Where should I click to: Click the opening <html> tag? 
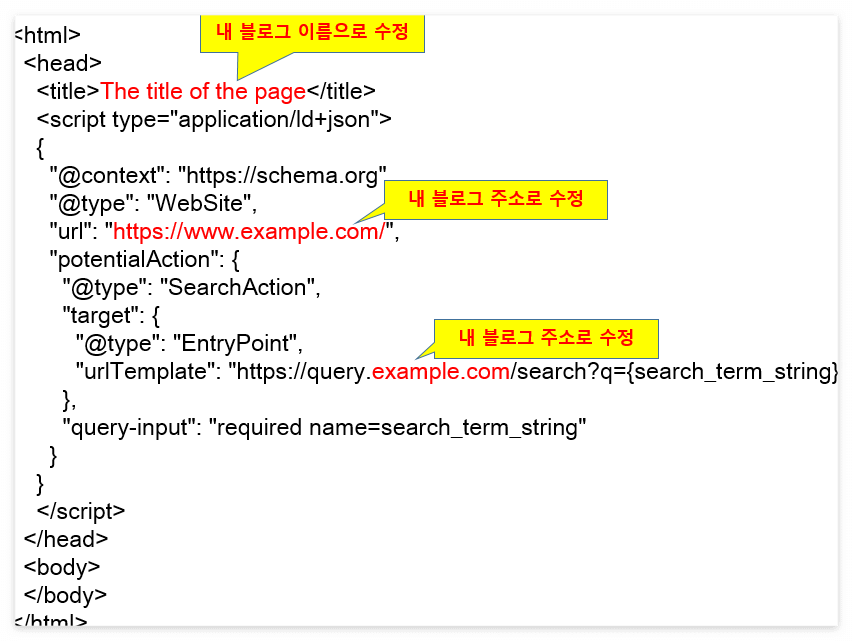47,35
